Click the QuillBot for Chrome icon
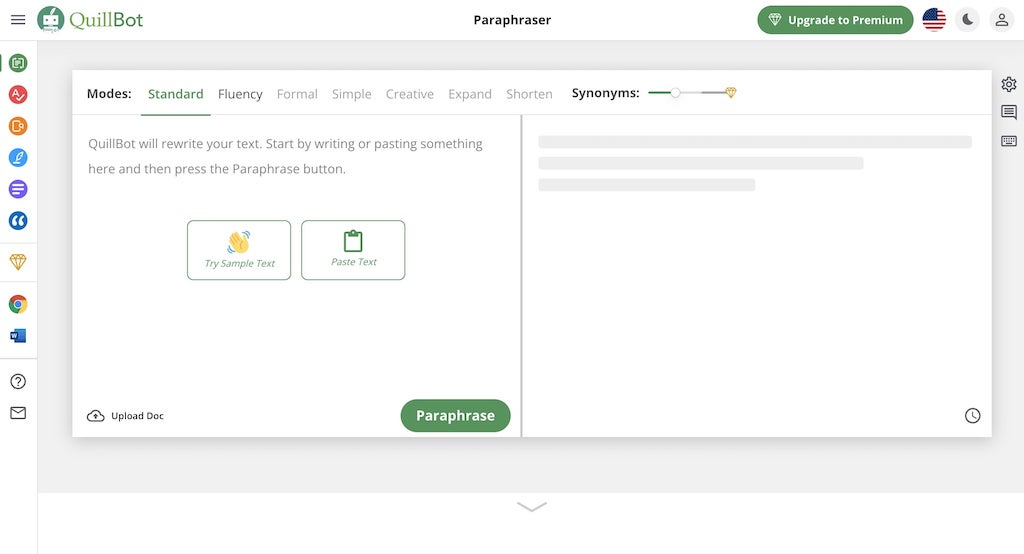This screenshot has width=1024, height=554. 18,304
